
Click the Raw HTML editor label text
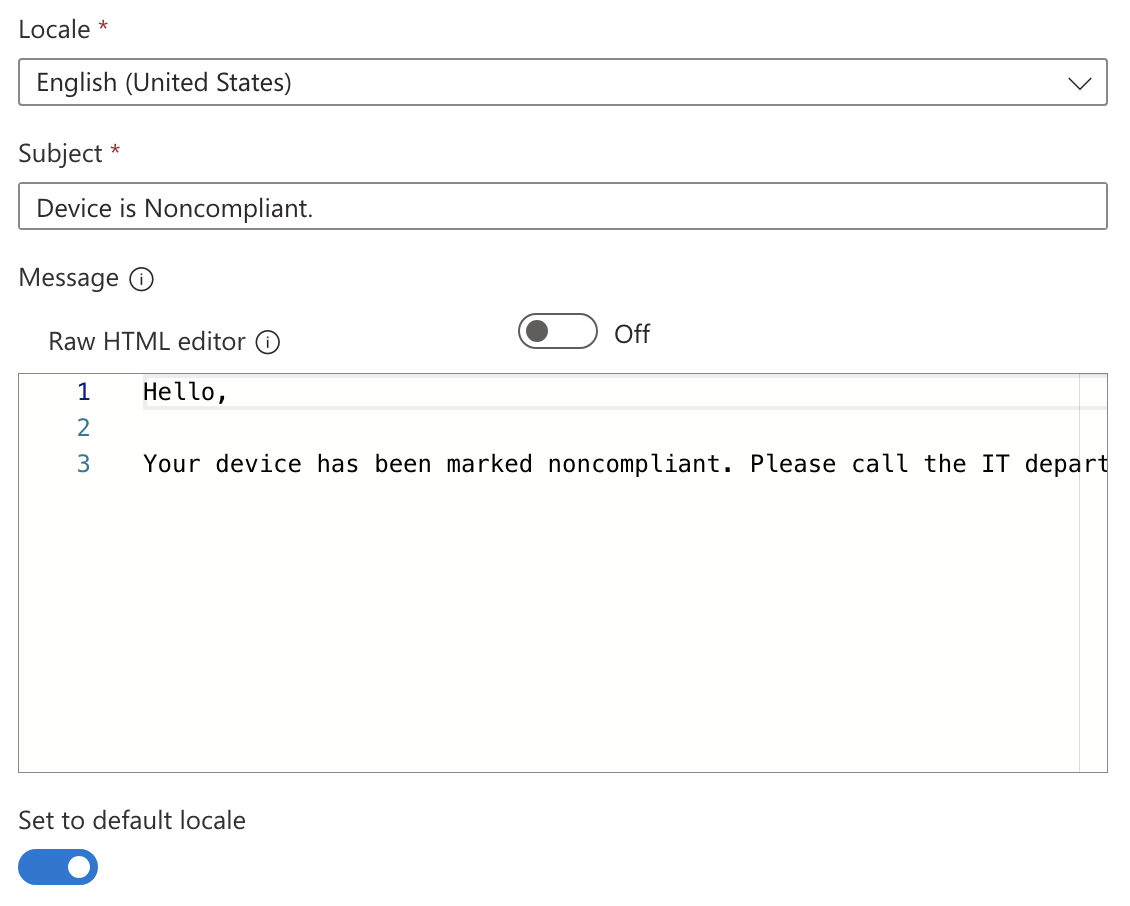[x=146, y=341]
